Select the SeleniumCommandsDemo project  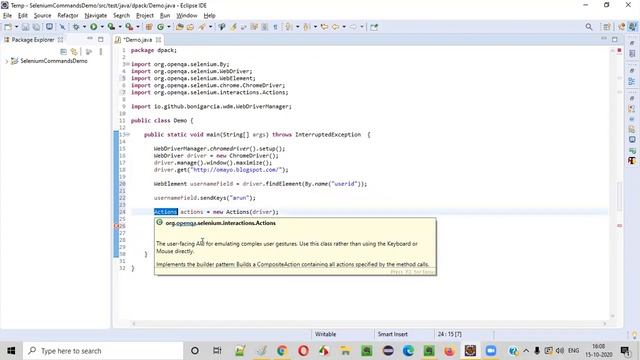coord(53,61)
